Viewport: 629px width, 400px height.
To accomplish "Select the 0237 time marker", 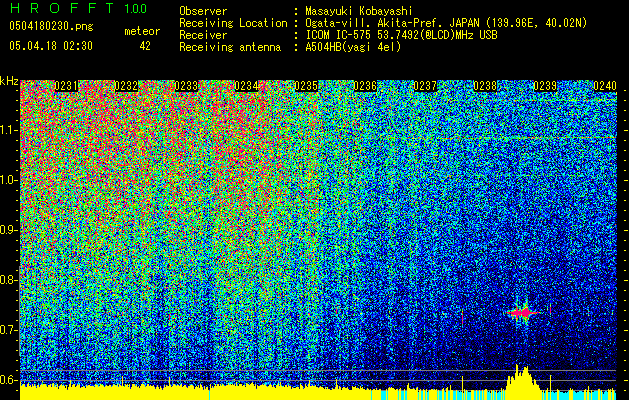I will 425,87.
